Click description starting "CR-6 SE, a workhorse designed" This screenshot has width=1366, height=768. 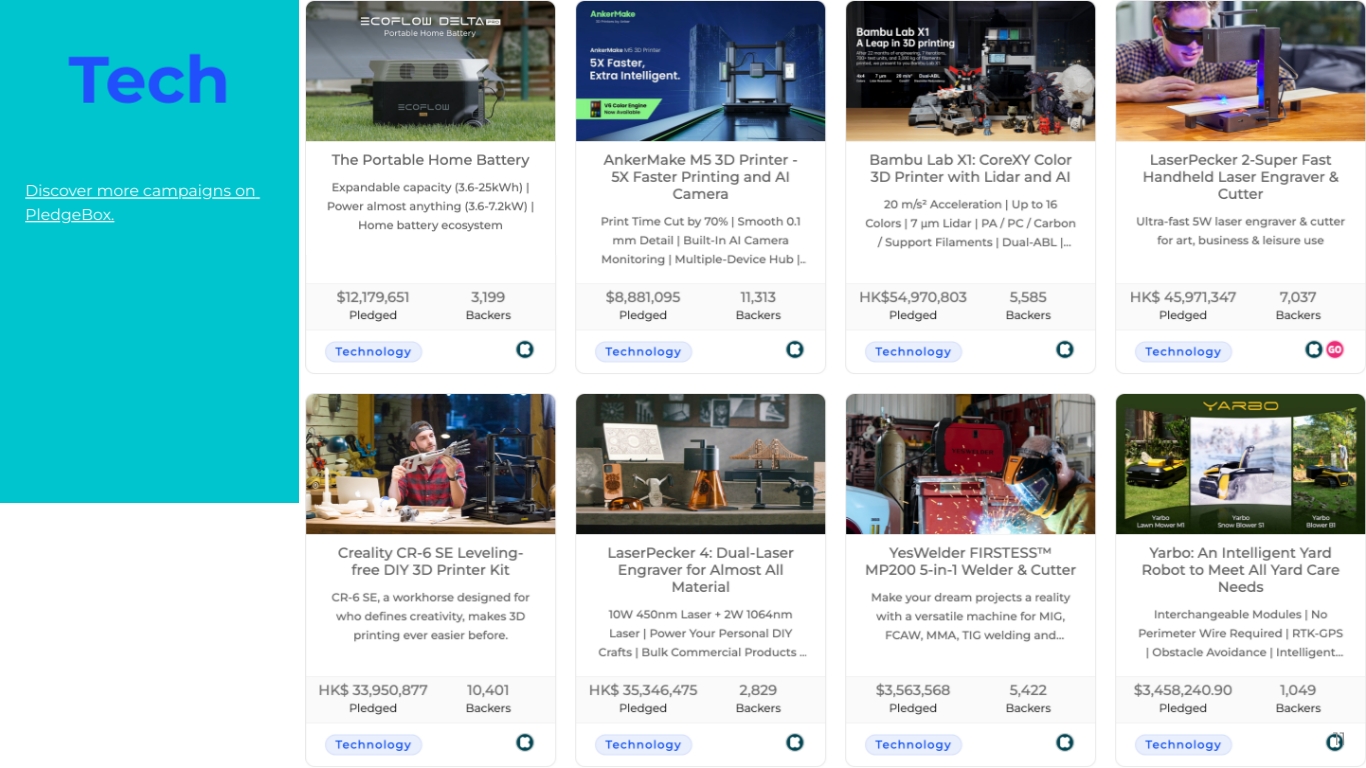pyautogui.click(x=431, y=616)
